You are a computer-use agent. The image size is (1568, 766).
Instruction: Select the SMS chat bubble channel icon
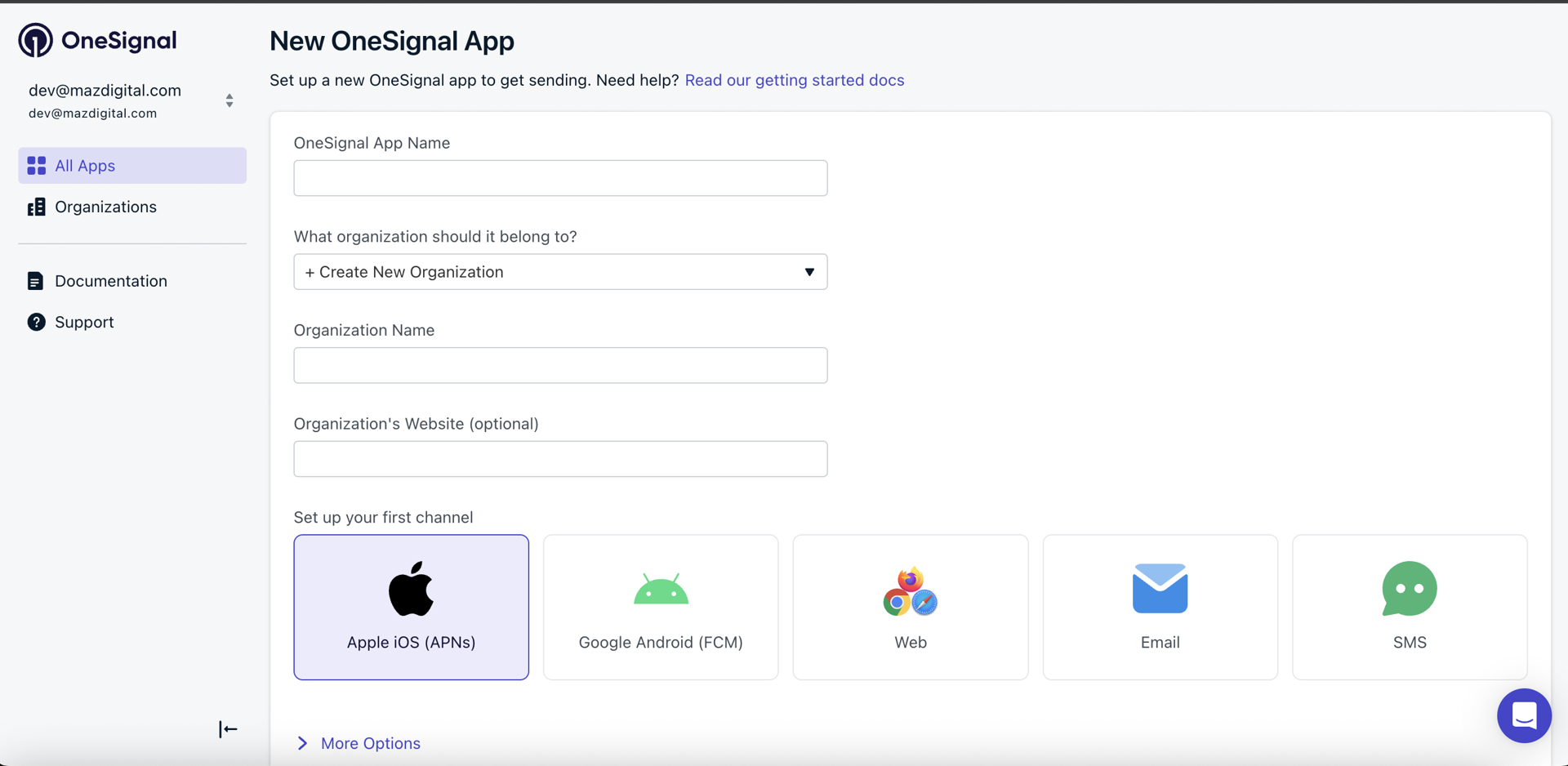[x=1410, y=589]
